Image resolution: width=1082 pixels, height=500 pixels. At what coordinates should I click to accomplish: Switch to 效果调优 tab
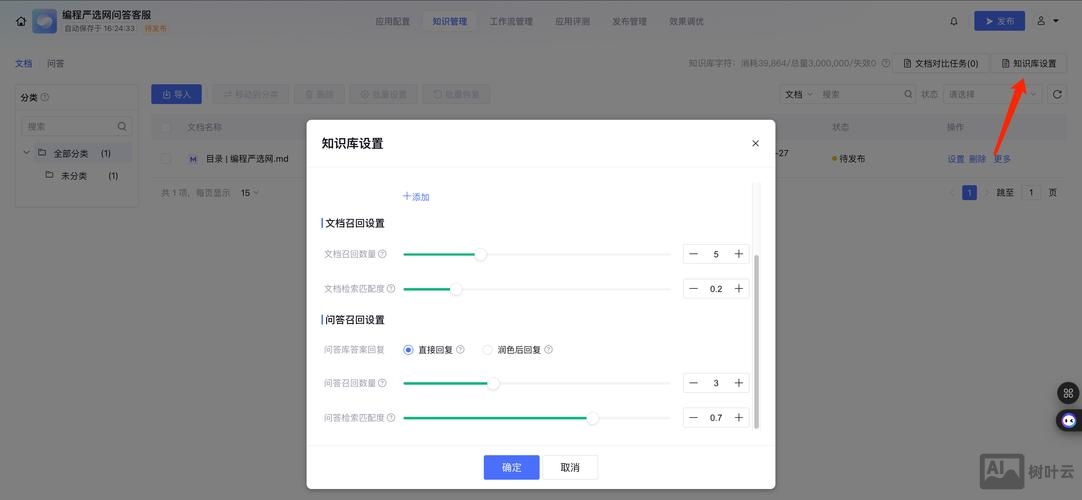[686, 21]
